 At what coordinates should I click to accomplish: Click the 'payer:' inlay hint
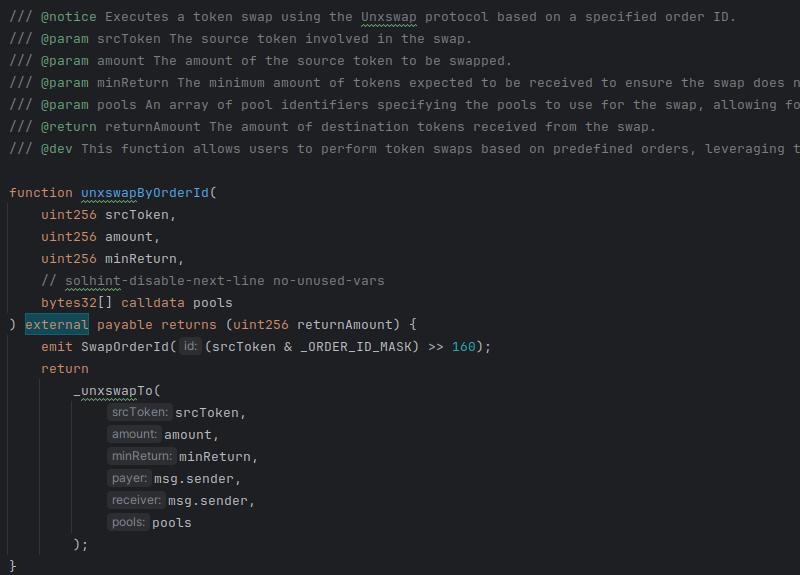[x=129, y=479]
